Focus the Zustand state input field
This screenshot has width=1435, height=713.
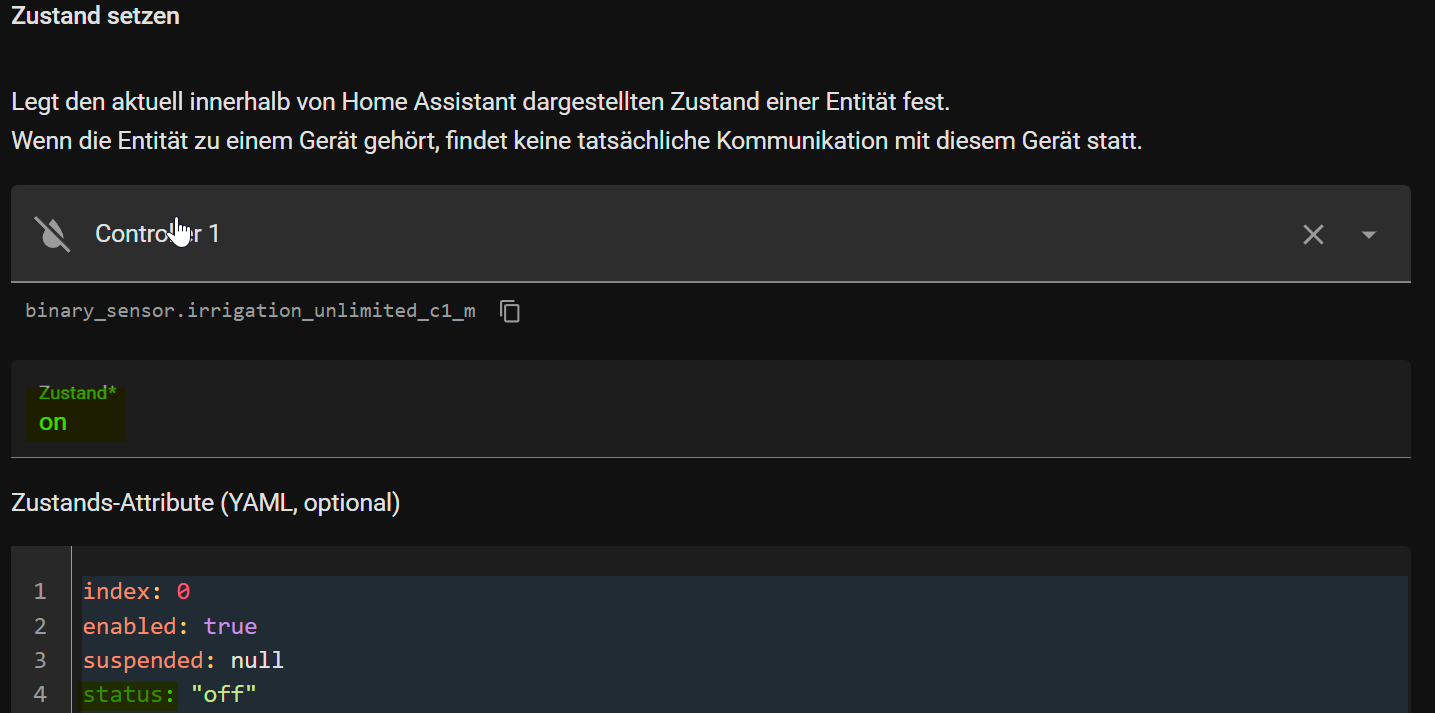[711, 409]
